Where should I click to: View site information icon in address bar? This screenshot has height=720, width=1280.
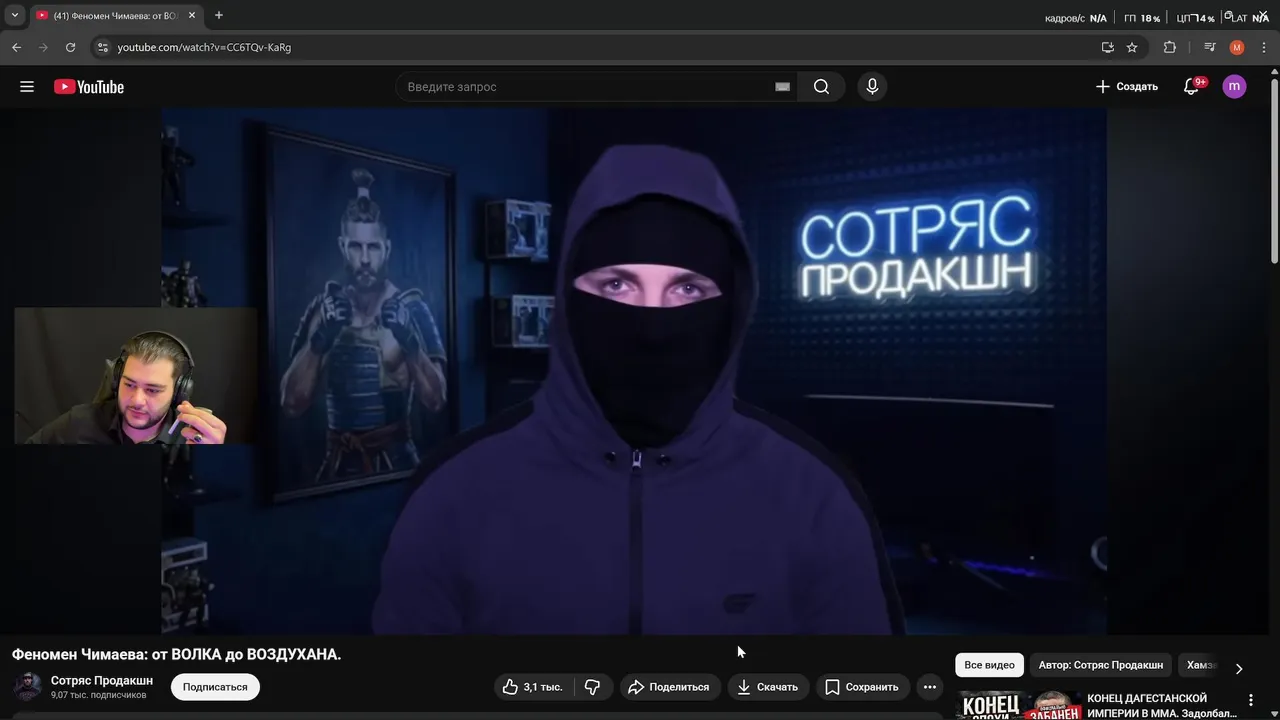coord(102,47)
